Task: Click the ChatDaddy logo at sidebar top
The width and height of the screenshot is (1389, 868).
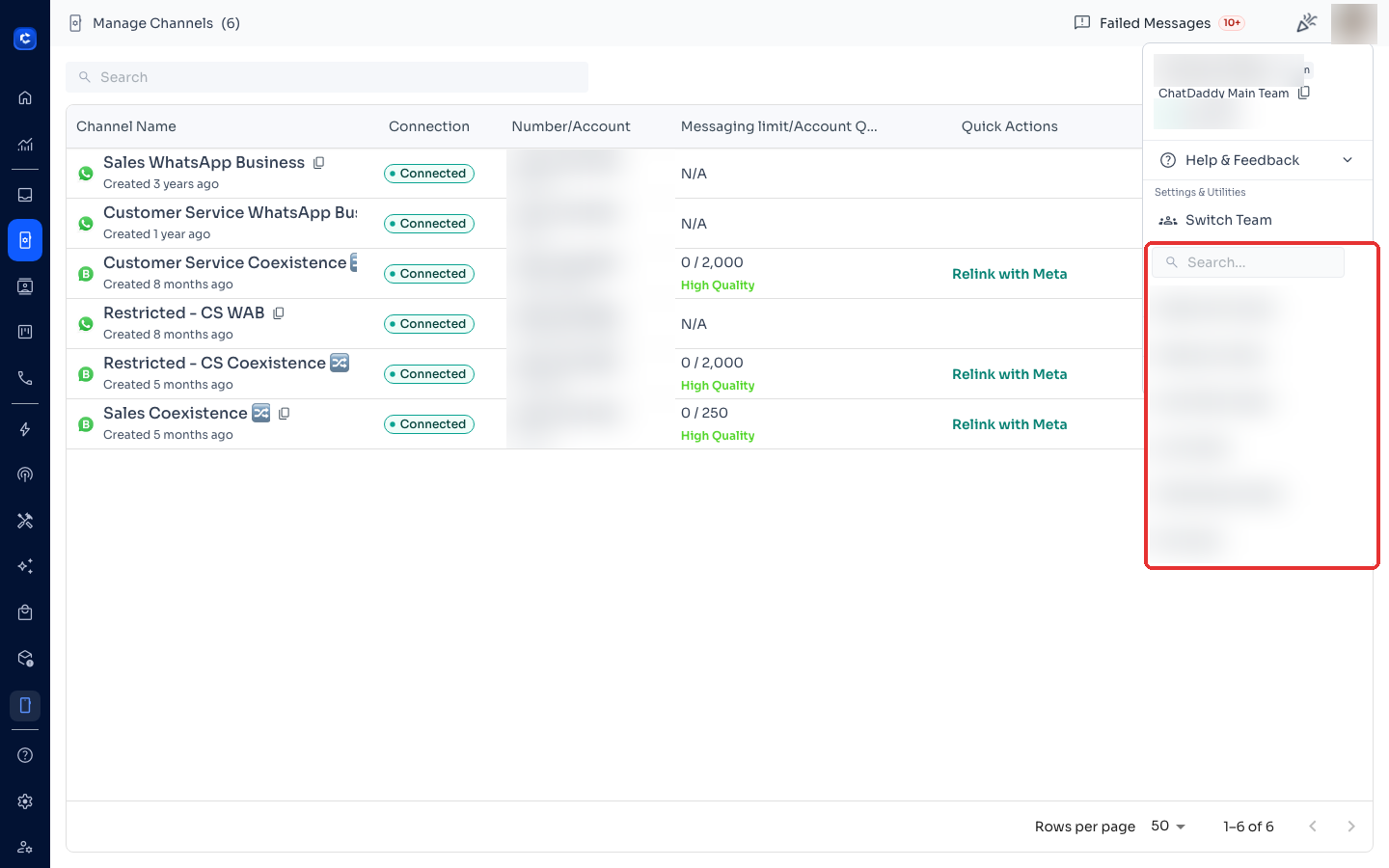Action: (25, 39)
